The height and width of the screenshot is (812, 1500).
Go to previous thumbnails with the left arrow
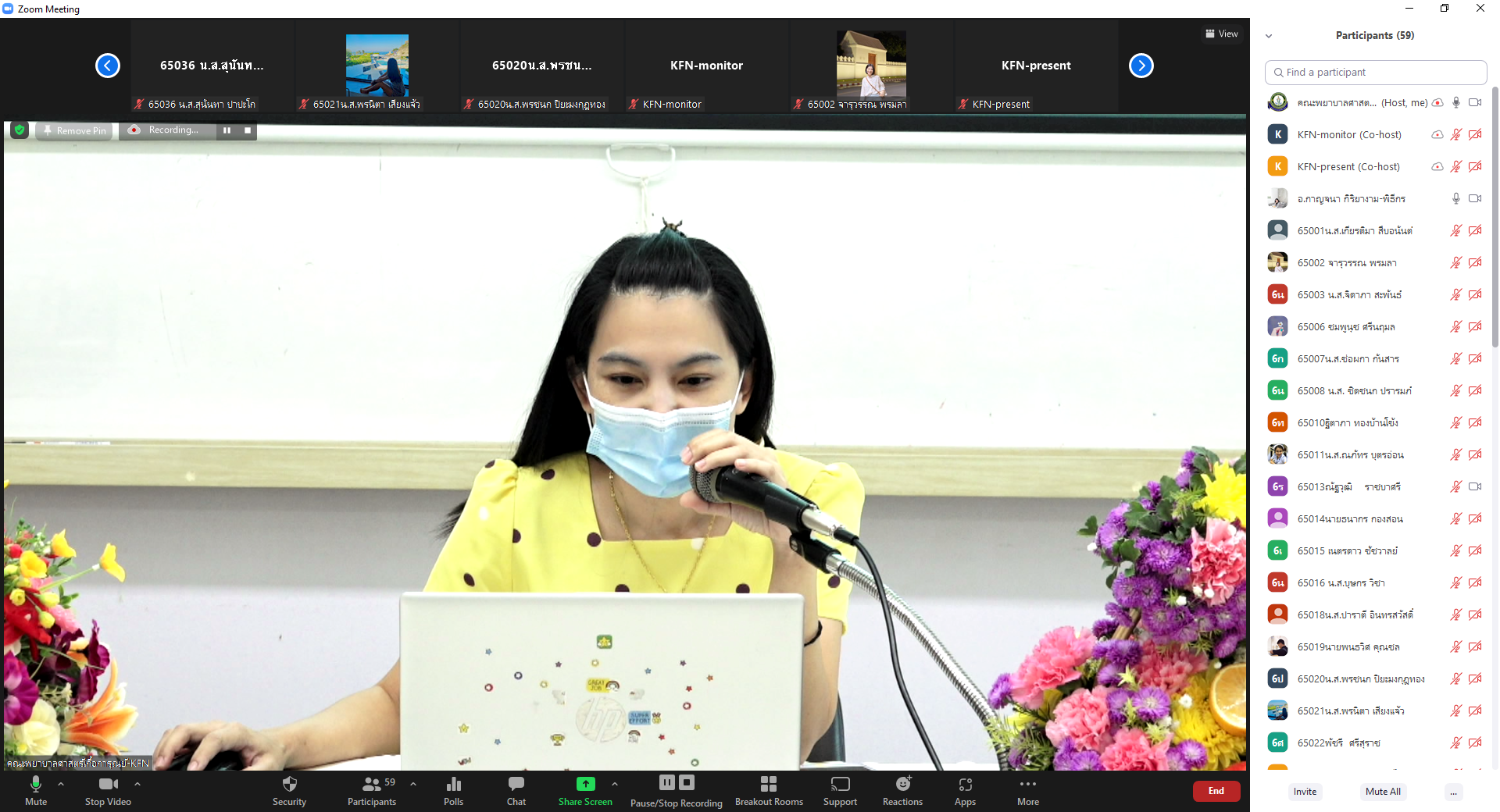coord(108,66)
